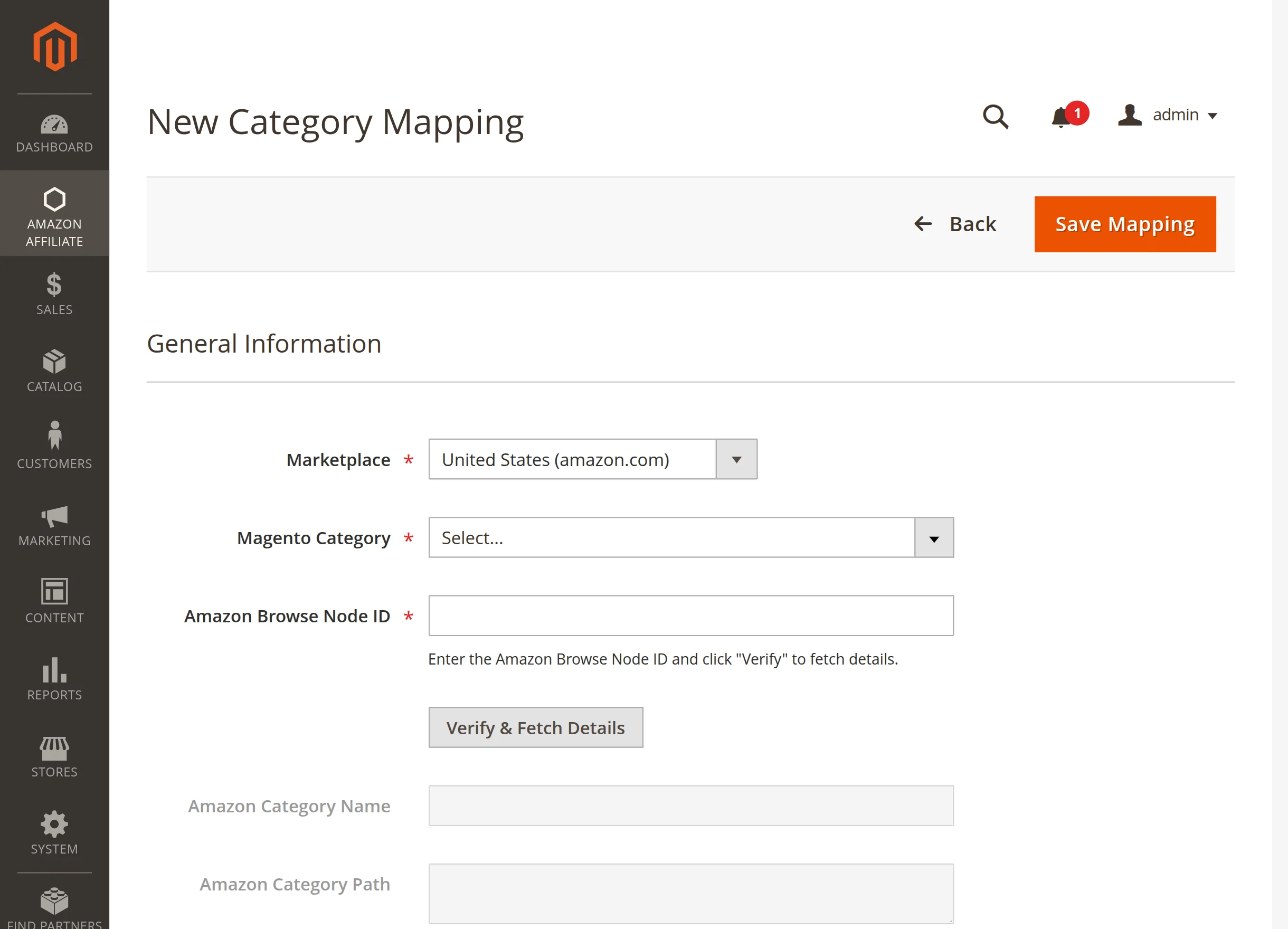Screen dimensions: 1288x929
Task: Open the notifications bell icon
Action: pyautogui.click(x=1060, y=117)
